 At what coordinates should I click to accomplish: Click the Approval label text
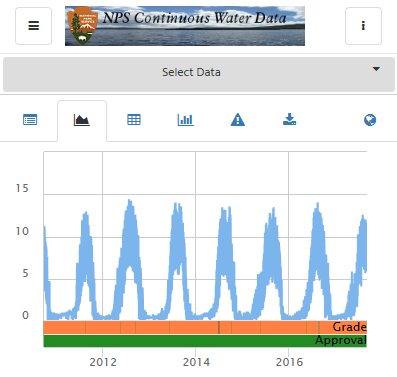[x=341, y=341]
